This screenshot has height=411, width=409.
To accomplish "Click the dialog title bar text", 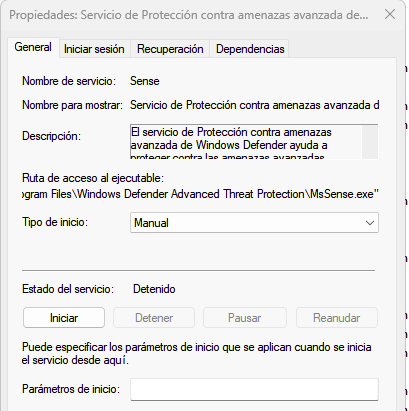I will point(189,15).
